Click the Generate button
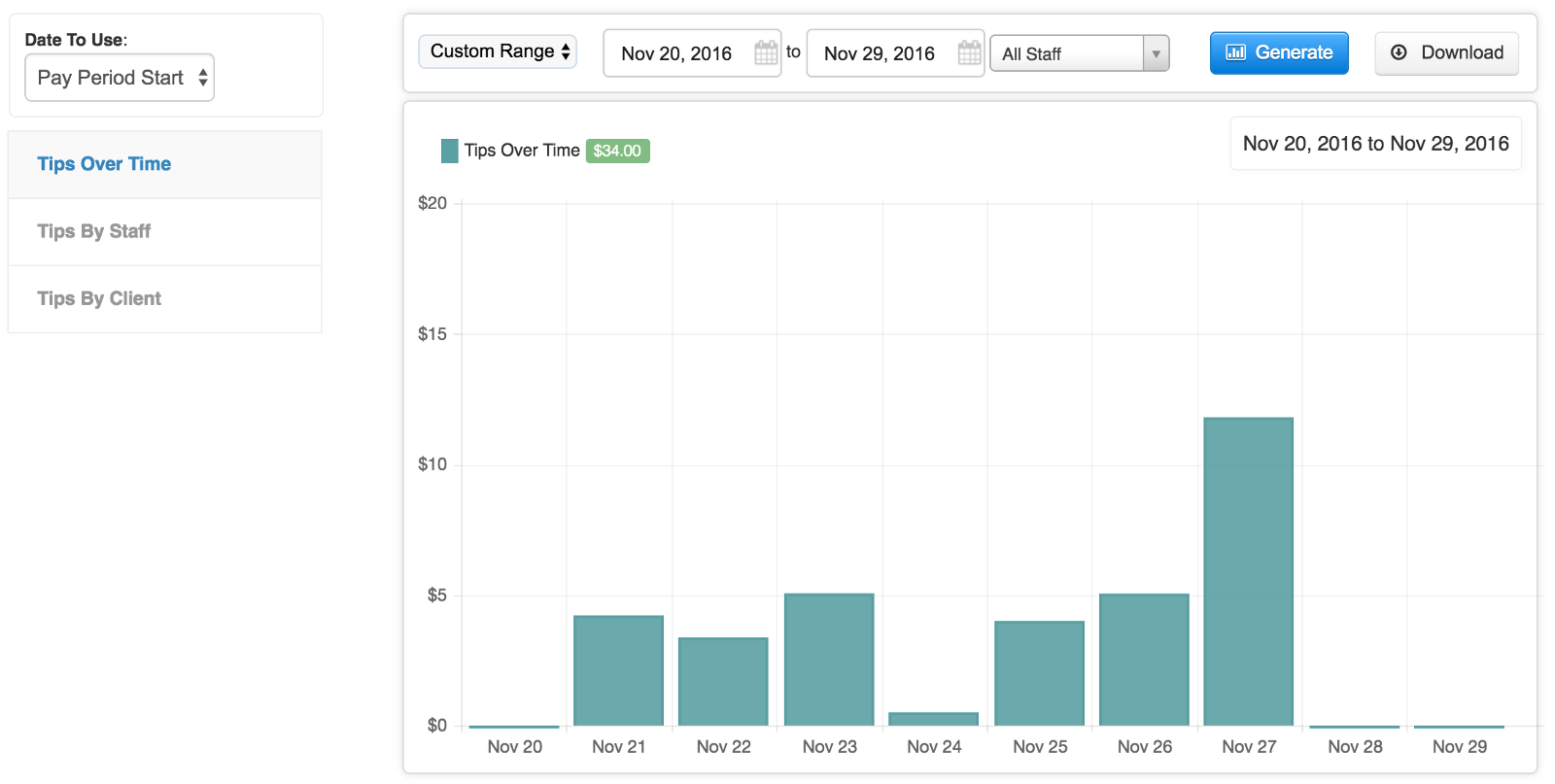Screen dimensions: 1555x784 (x=1279, y=52)
